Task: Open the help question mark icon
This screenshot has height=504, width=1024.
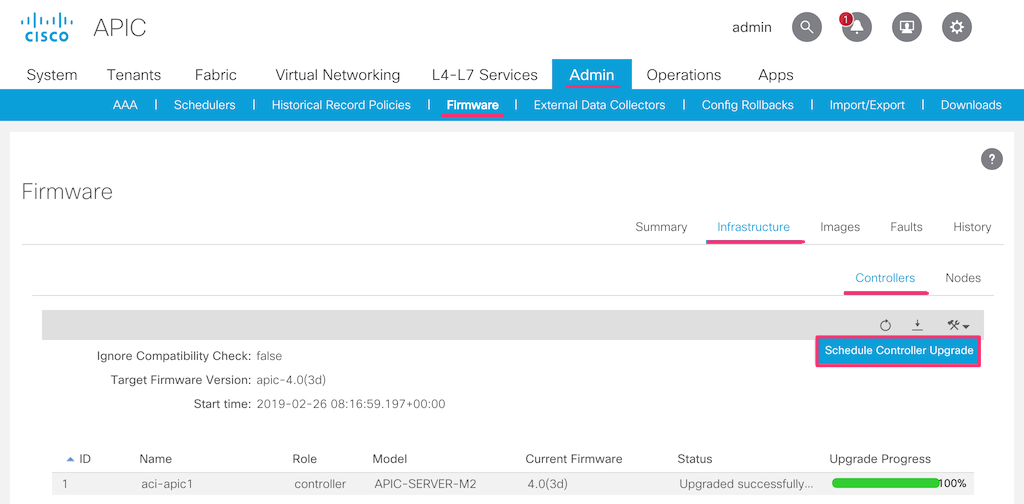Action: click(x=991, y=159)
